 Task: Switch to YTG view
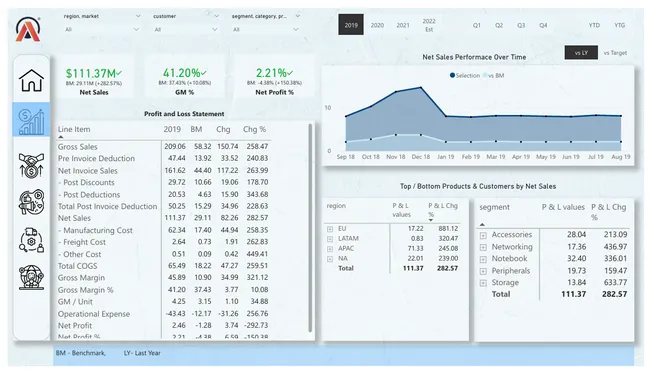[x=619, y=25]
